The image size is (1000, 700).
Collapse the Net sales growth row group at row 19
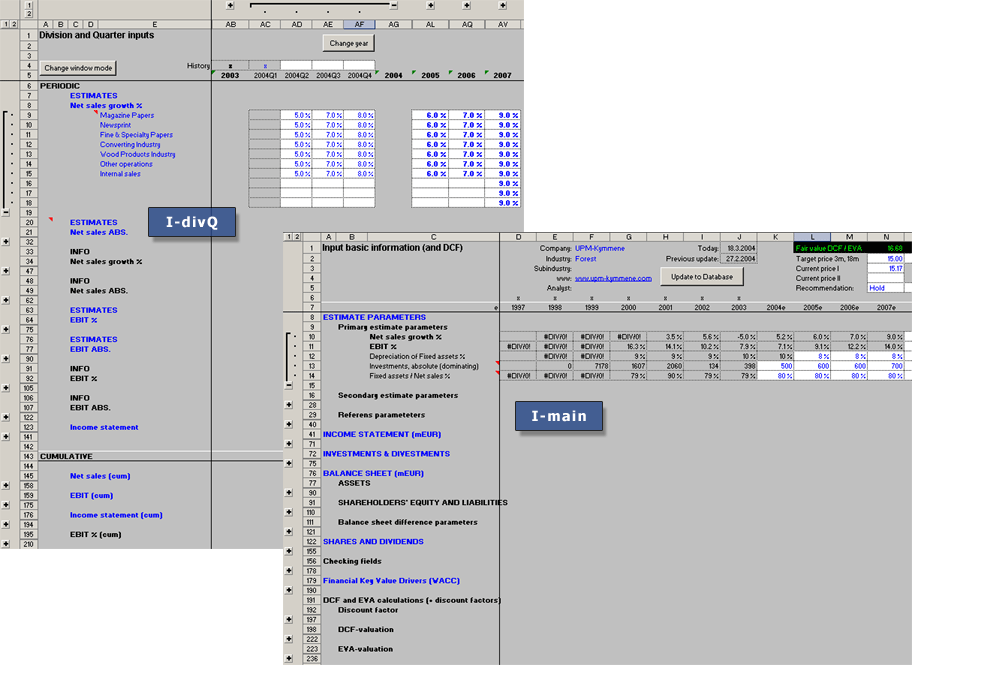coord(7,213)
